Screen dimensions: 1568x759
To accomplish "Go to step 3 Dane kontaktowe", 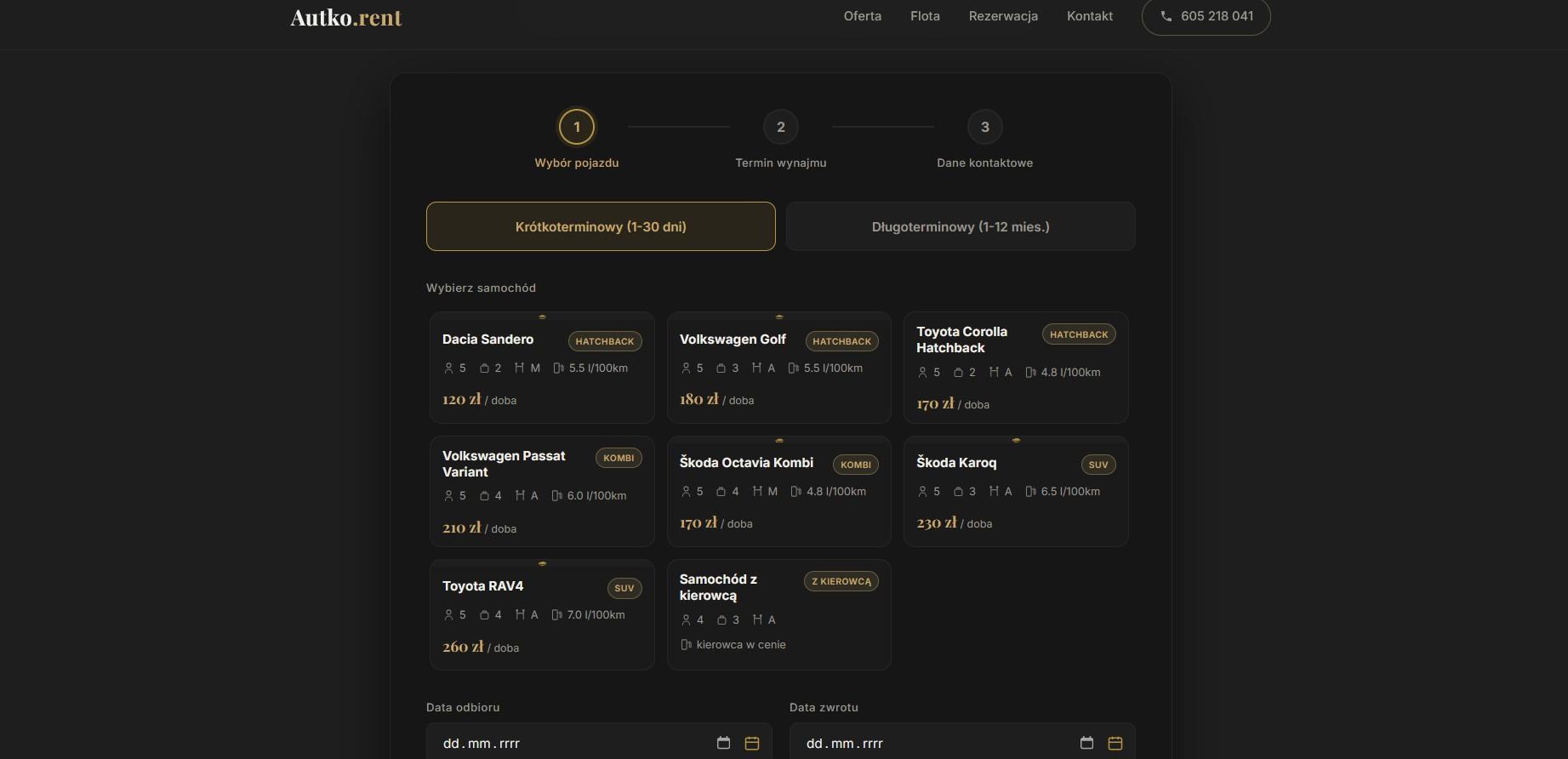I will coord(985,127).
